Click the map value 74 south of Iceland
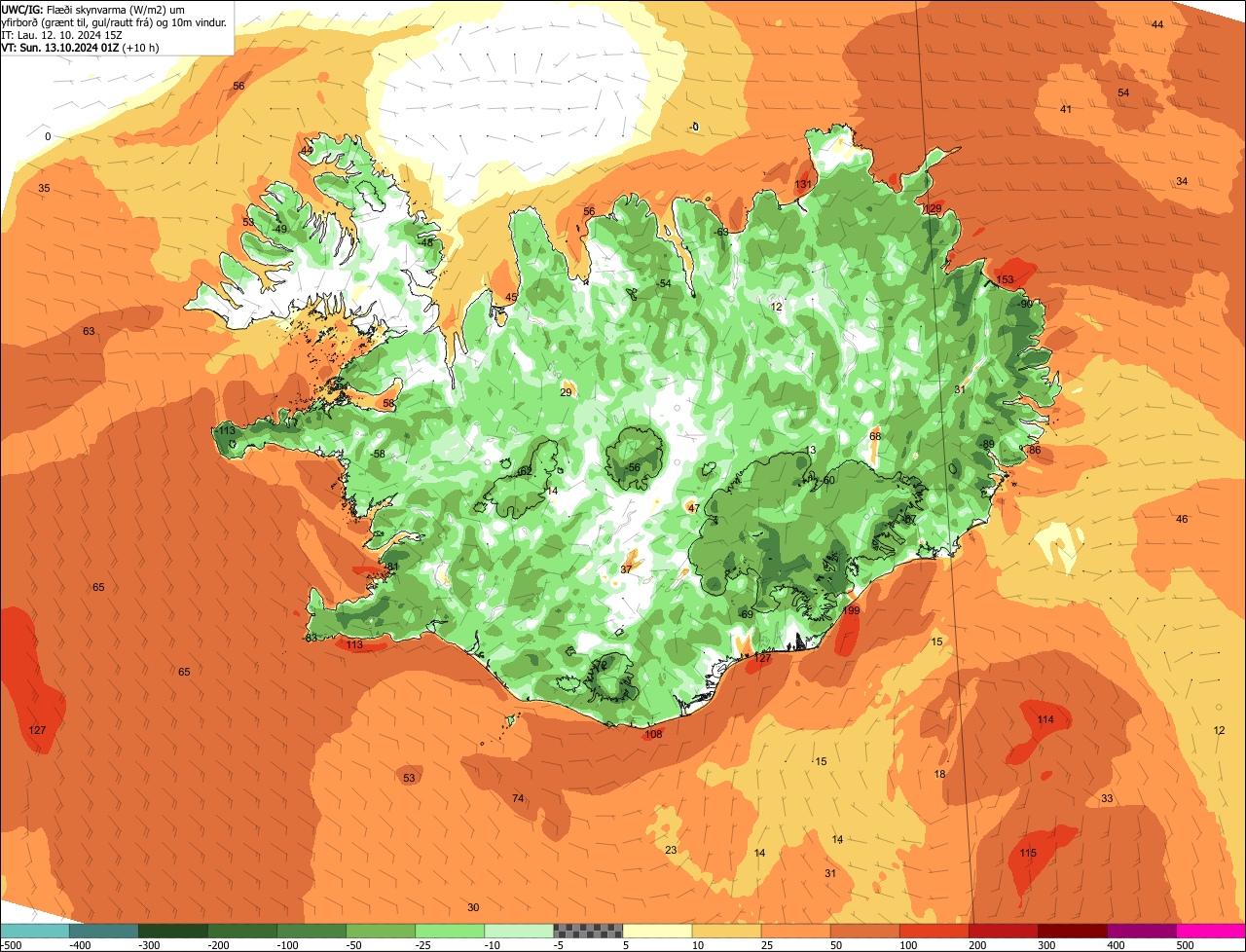This screenshot has width=1246, height=952. tap(518, 799)
